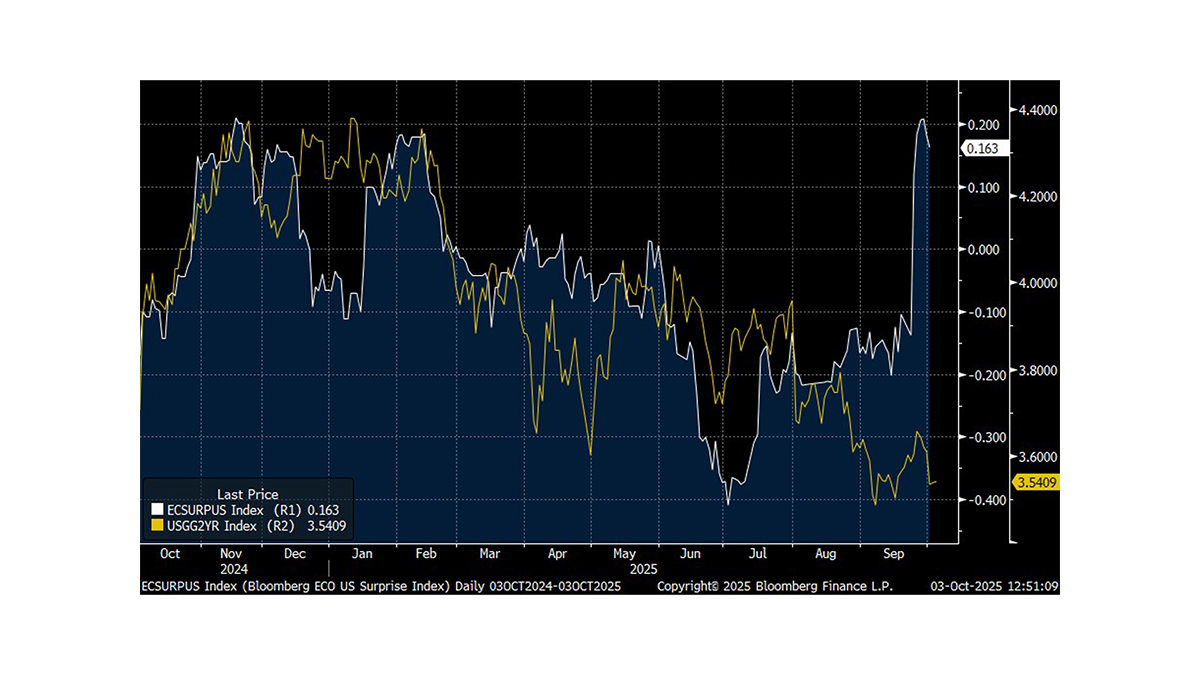Click the yellow USGG2YR legend color swatch
This screenshot has height=675, width=1200.
pos(156,524)
